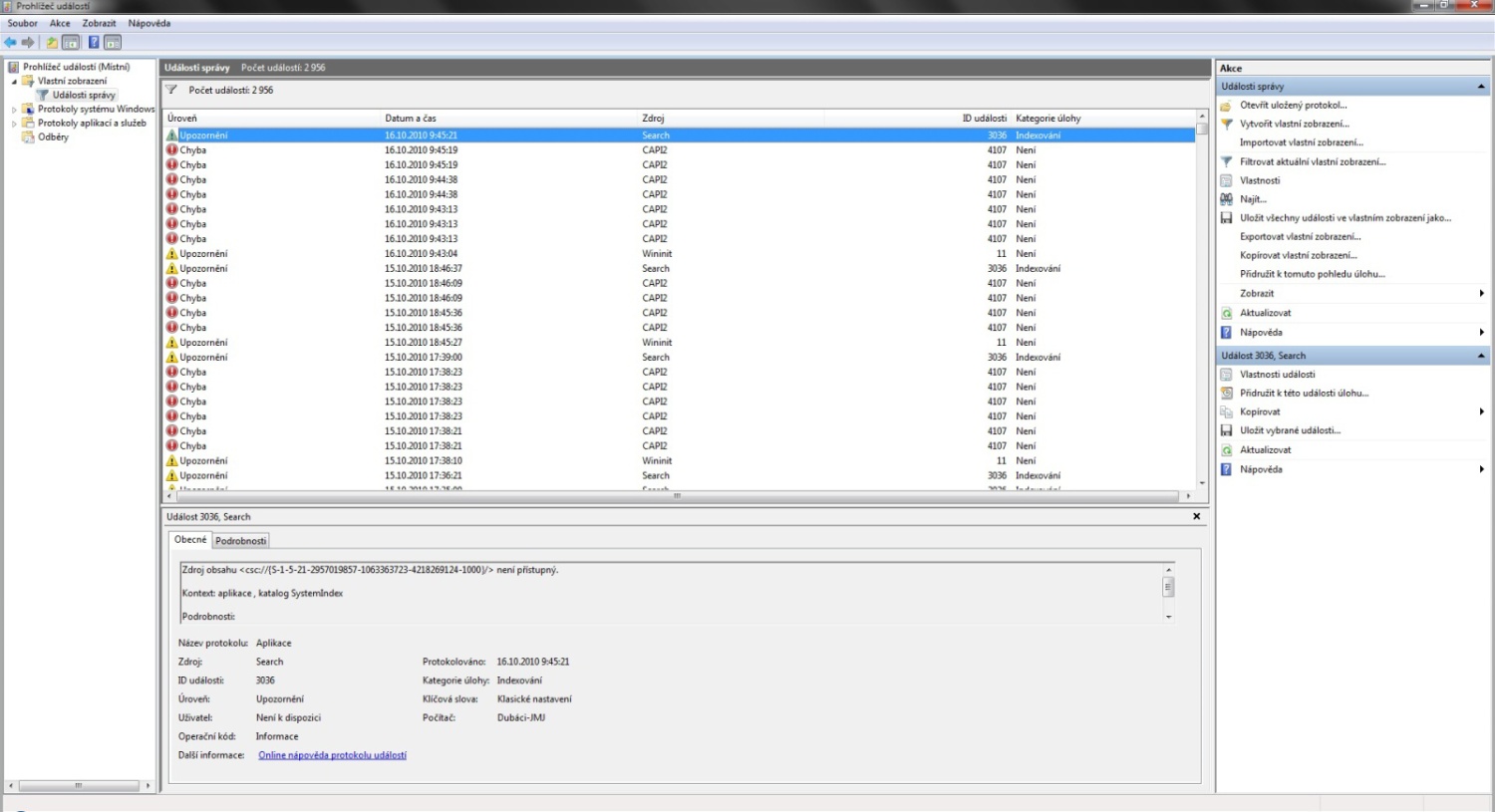Select the Search event at 15.10.2010 17:39:00
The image size is (1495, 812).
click(679, 358)
